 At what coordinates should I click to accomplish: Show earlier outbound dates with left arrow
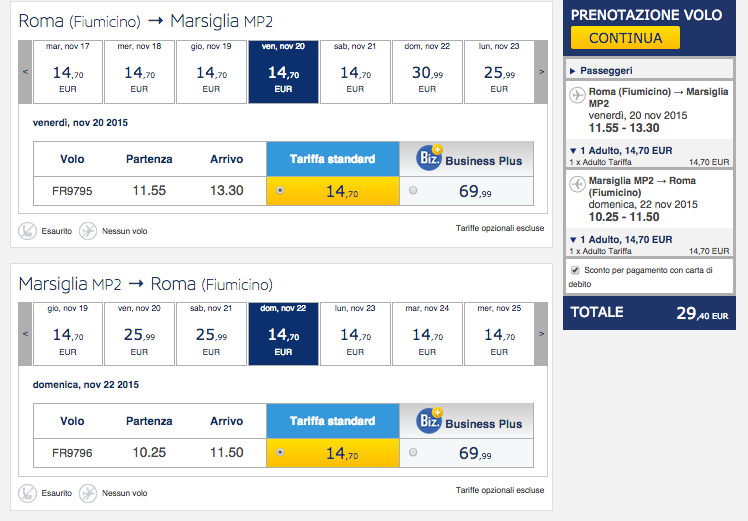tap(26, 71)
